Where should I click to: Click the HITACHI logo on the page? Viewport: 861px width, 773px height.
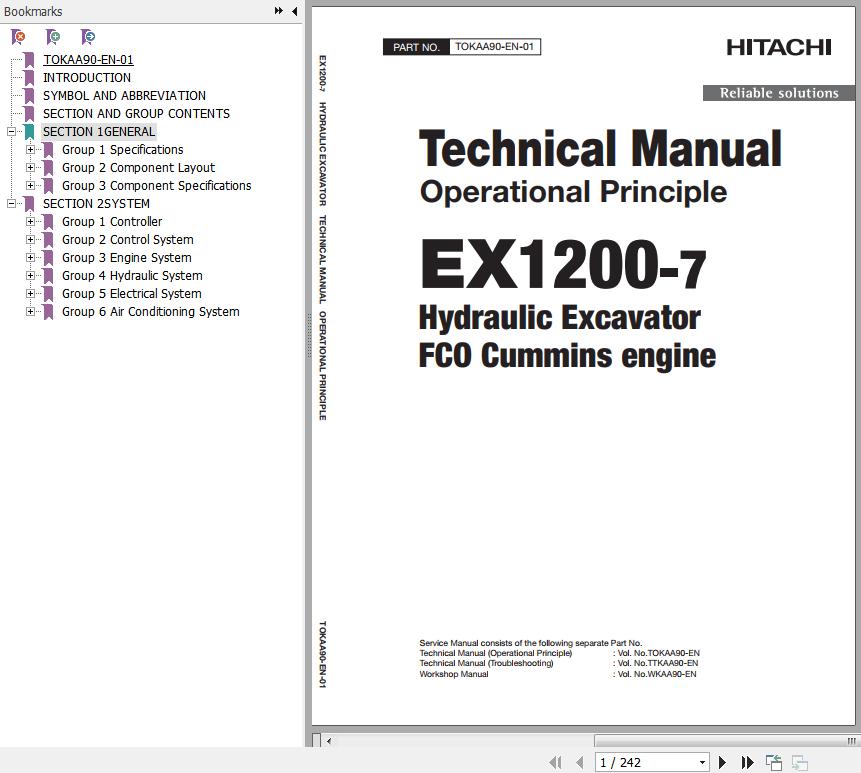[779, 47]
